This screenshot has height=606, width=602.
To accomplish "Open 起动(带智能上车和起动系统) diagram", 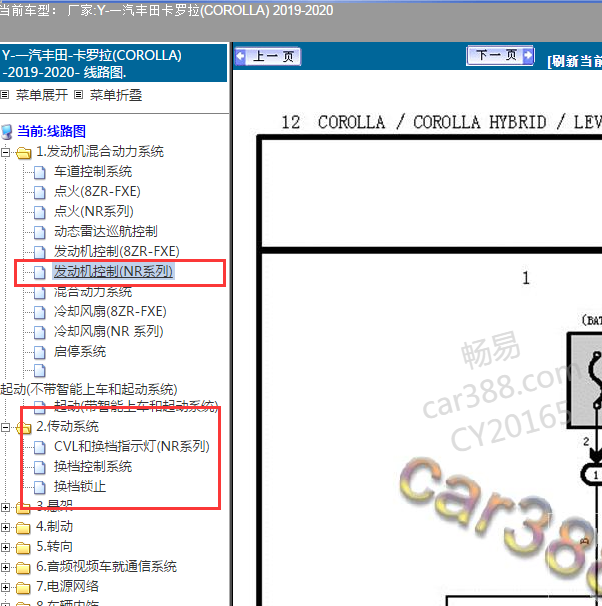I will [136, 406].
